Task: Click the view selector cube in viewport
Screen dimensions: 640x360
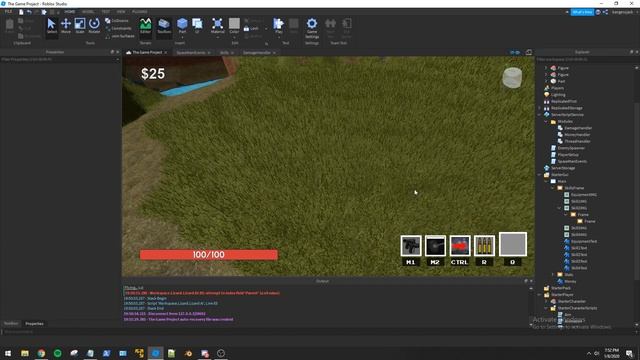Action: (x=512, y=78)
